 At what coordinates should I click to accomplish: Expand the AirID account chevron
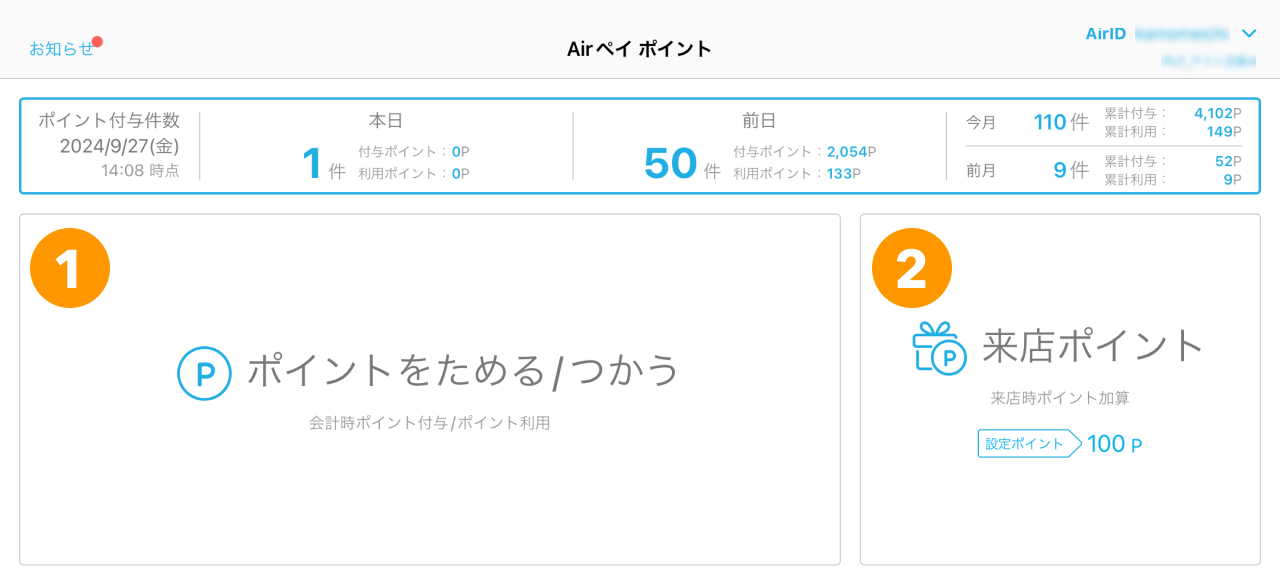tap(1248, 33)
